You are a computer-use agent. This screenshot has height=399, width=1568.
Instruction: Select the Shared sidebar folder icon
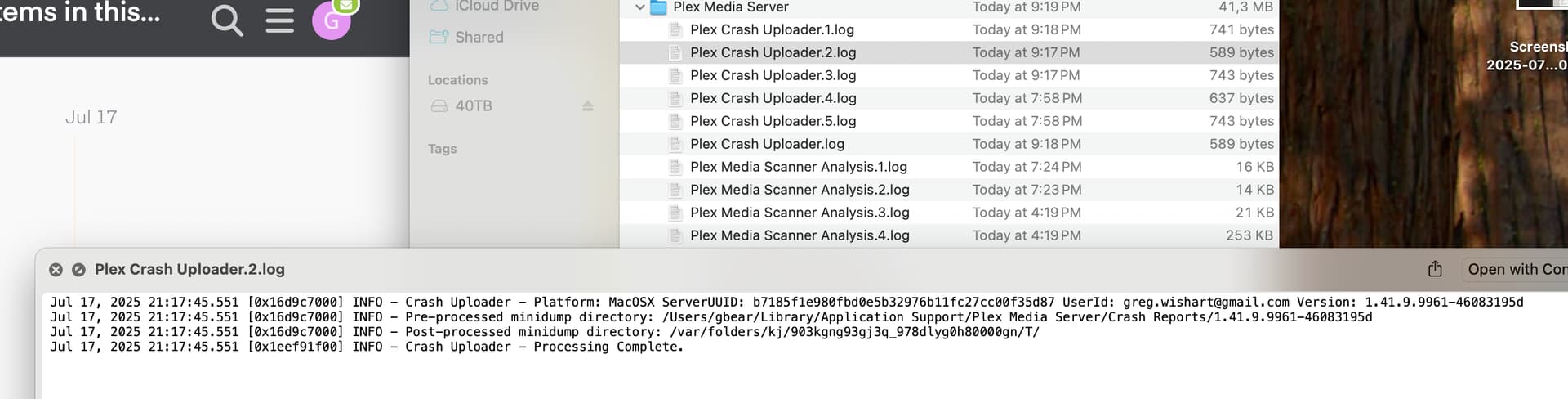click(439, 37)
